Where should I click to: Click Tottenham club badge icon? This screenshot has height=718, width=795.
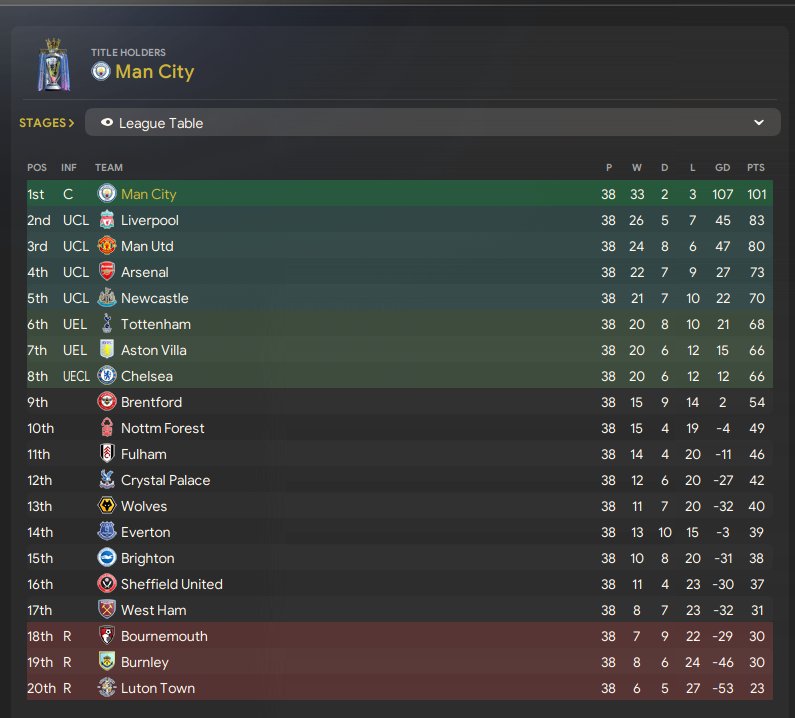[107, 324]
